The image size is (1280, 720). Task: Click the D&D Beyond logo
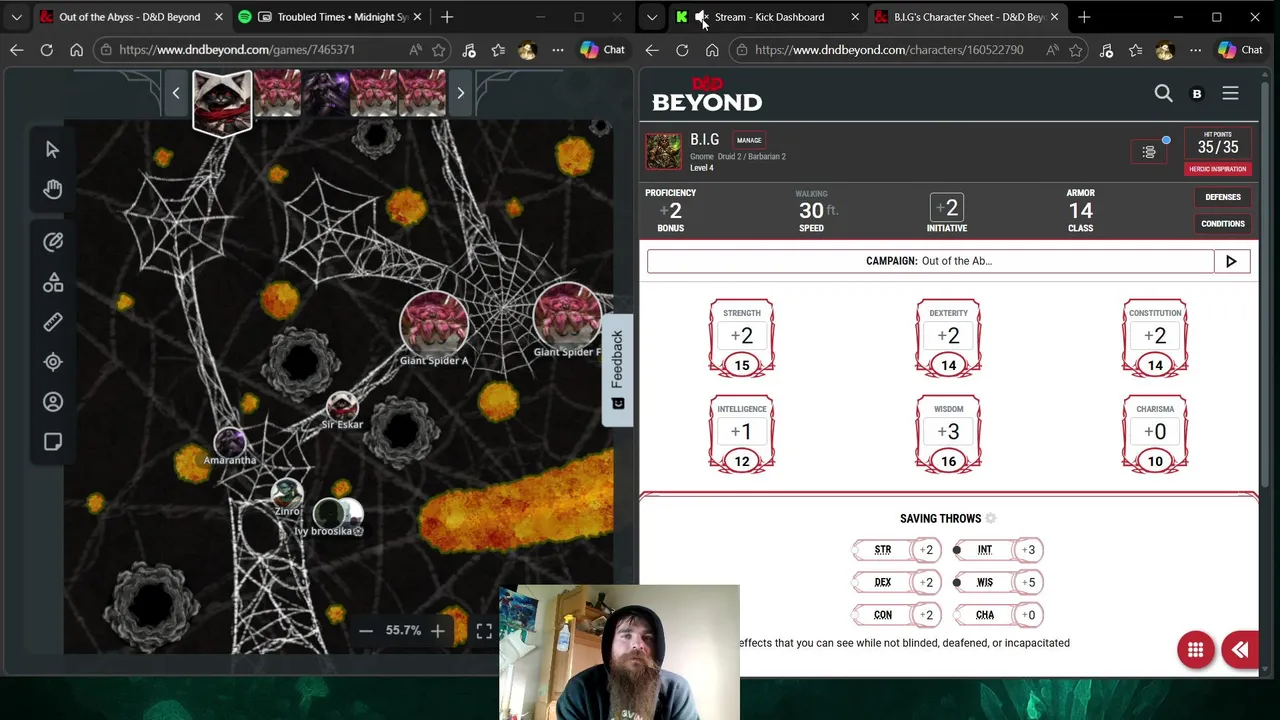pos(706,94)
